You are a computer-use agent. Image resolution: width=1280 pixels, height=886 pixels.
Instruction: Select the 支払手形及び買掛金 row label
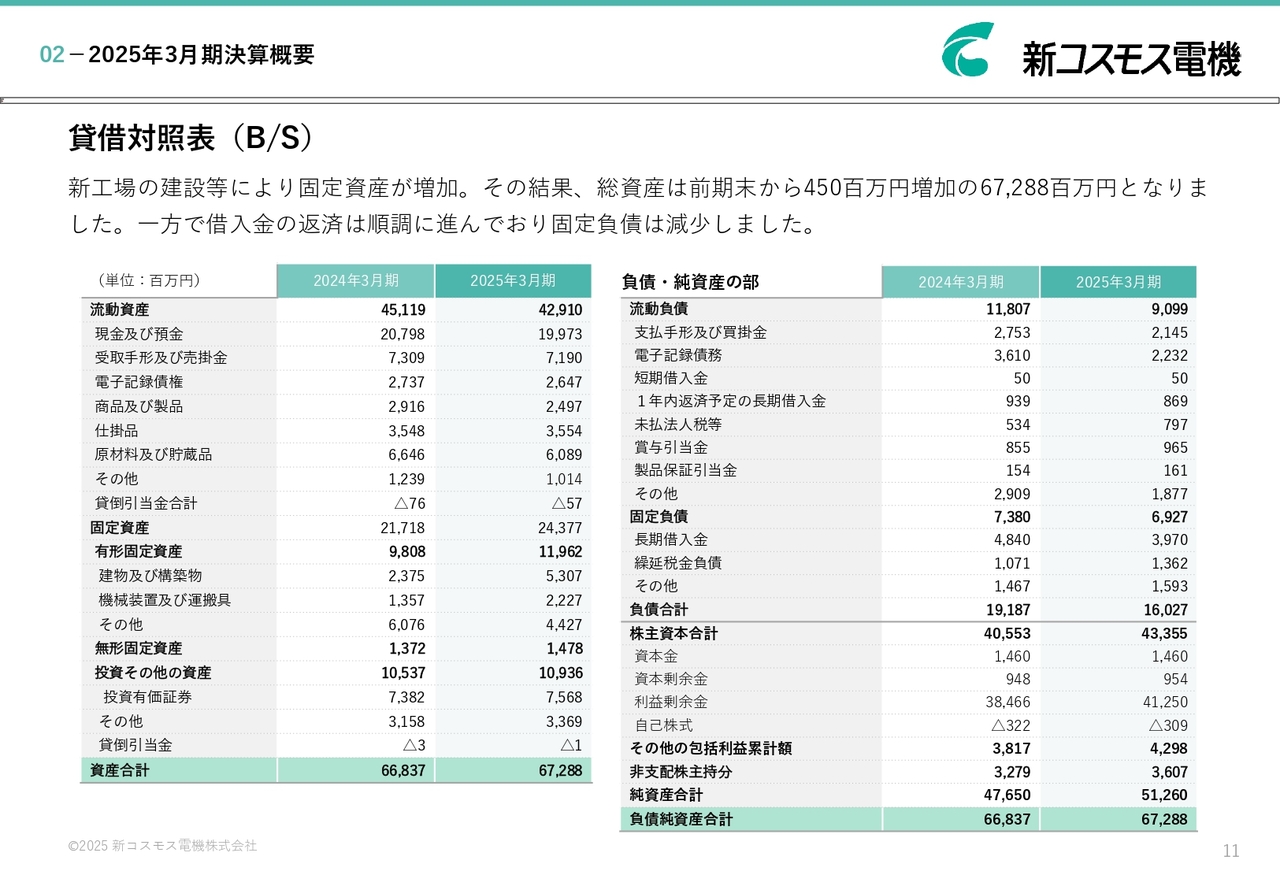[x=701, y=332]
